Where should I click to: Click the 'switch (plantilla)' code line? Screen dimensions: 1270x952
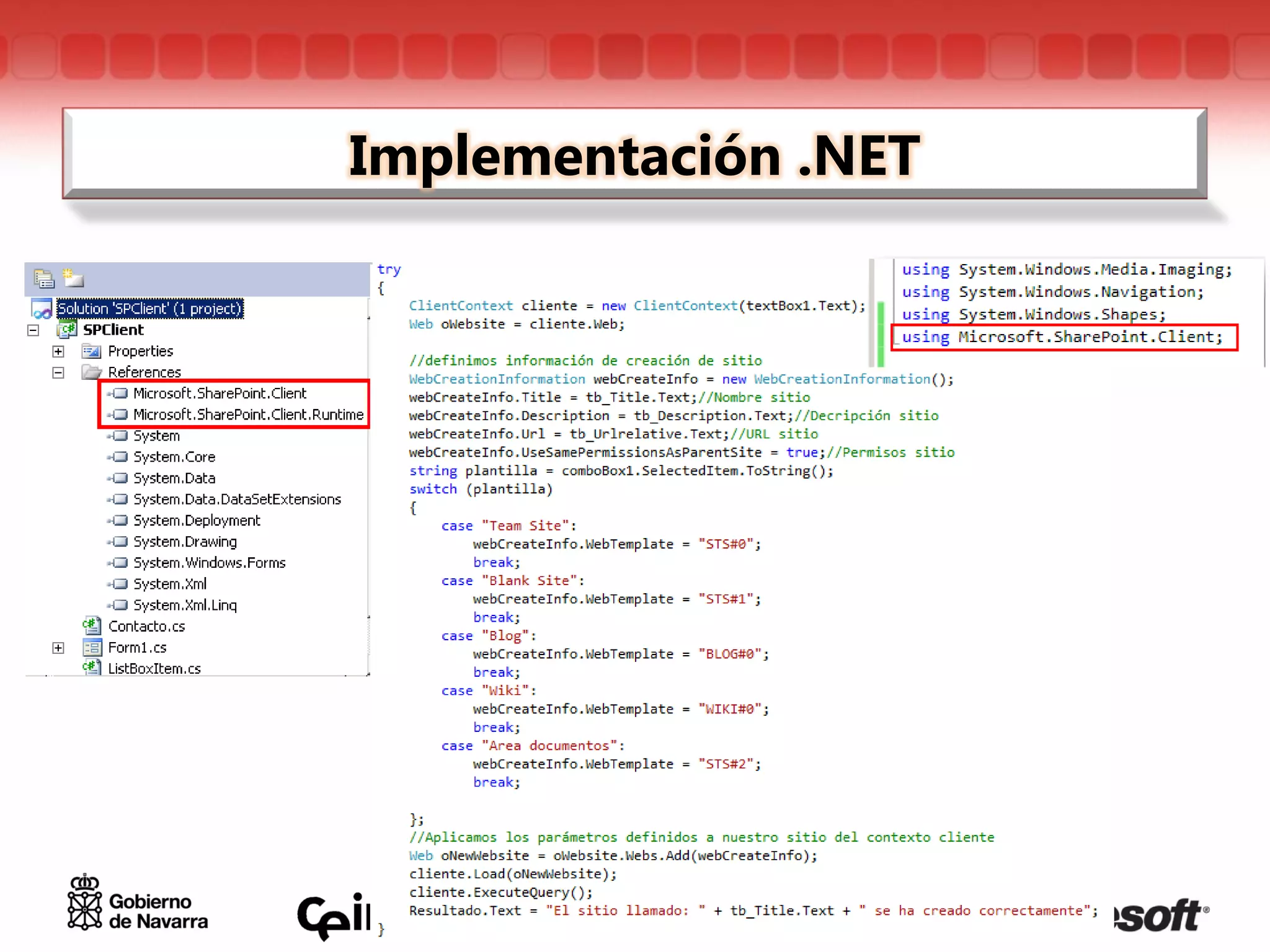pyautogui.click(x=481, y=490)
